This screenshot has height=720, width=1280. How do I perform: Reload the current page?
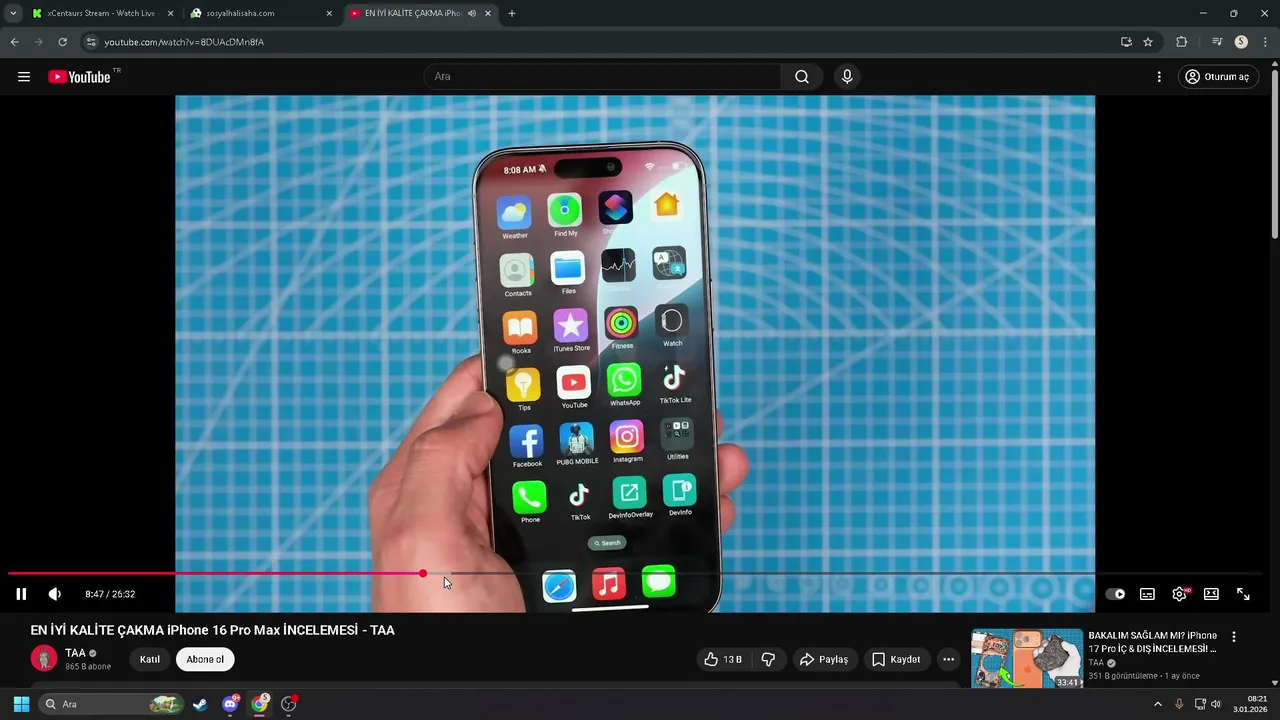tap(62, 42)
